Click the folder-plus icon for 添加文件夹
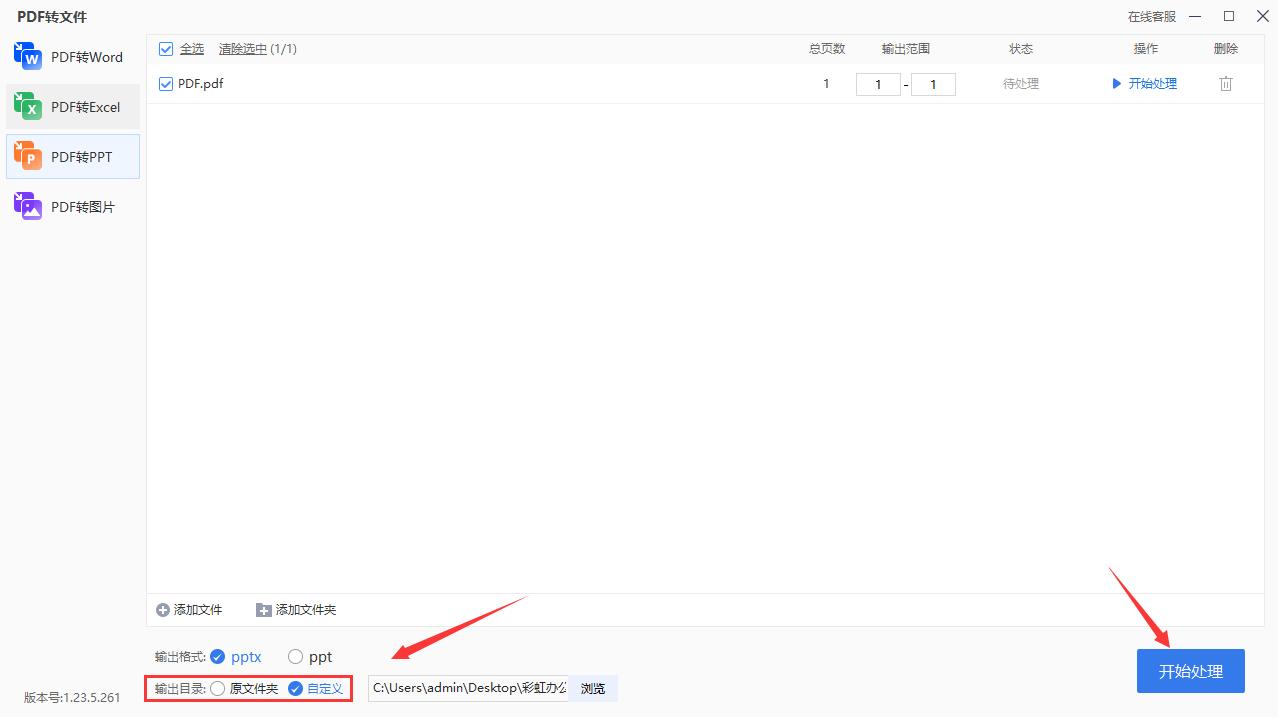This screenshot has width=1278, height=717. [264, 610]
